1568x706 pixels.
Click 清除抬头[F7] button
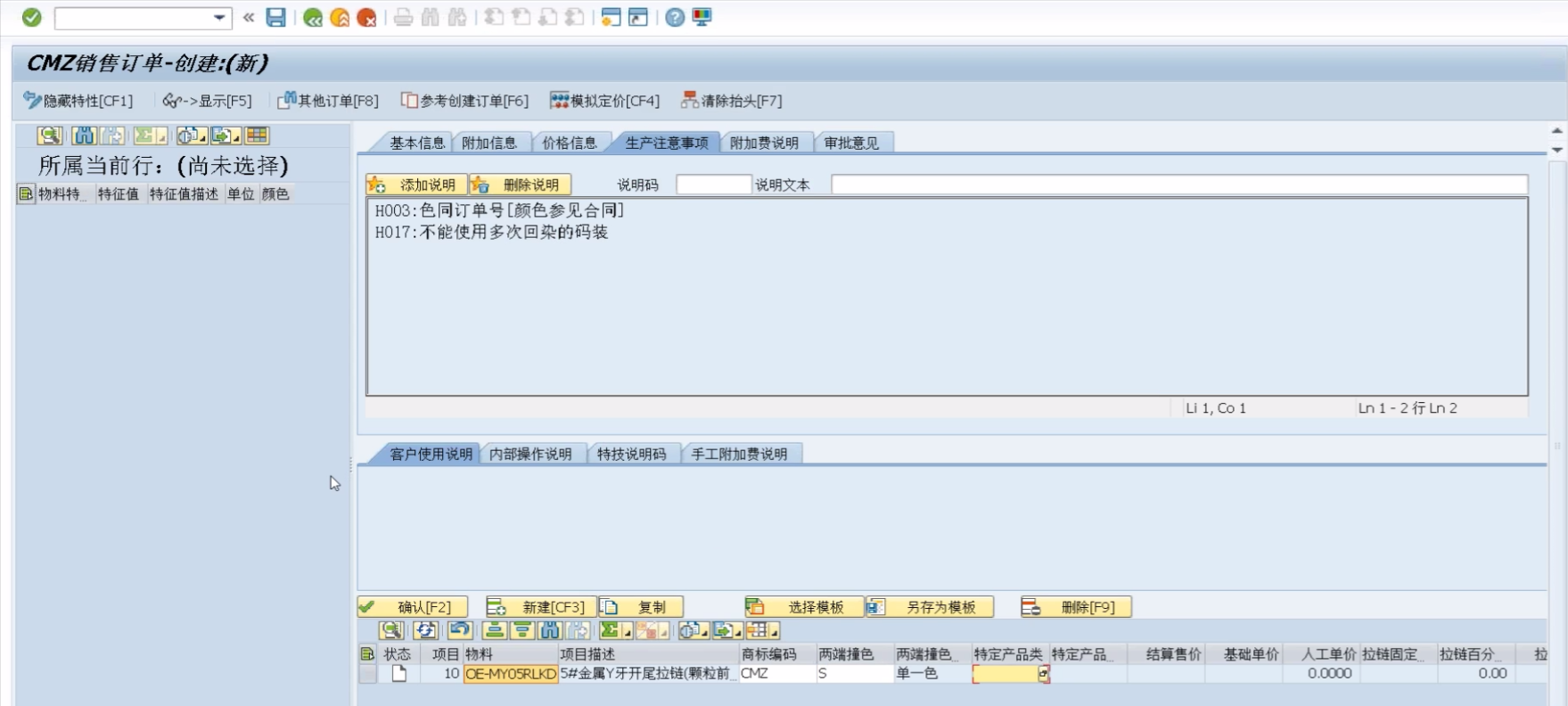click(732, 101)
